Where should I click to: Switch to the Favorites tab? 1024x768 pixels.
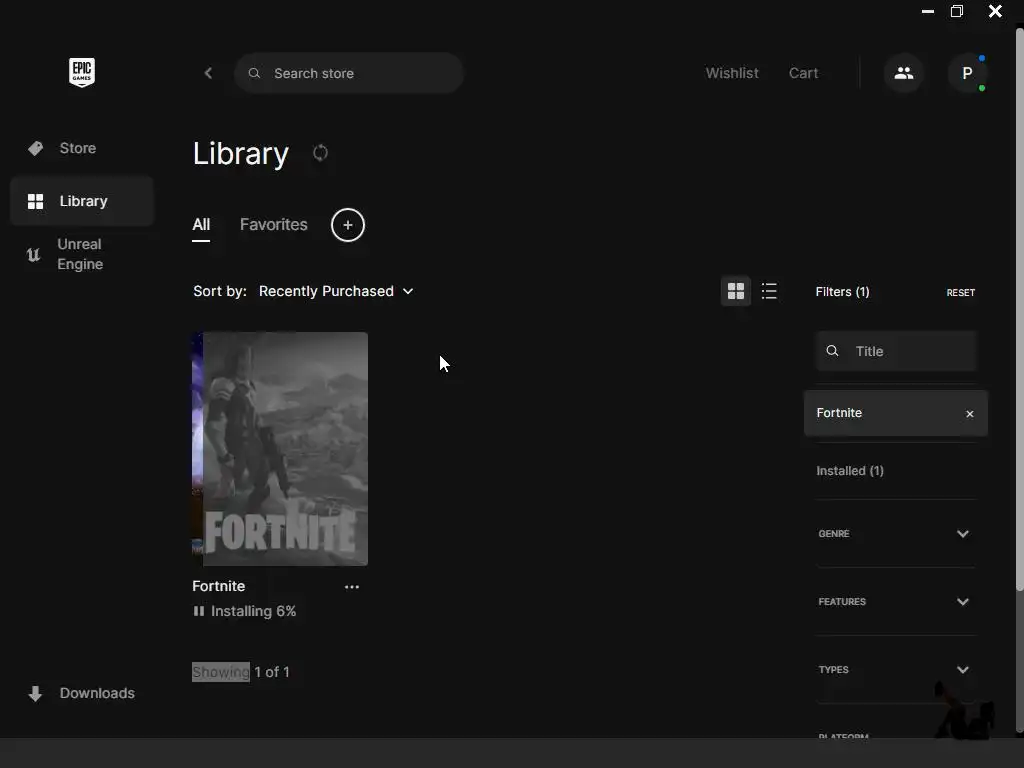(274, 225)
